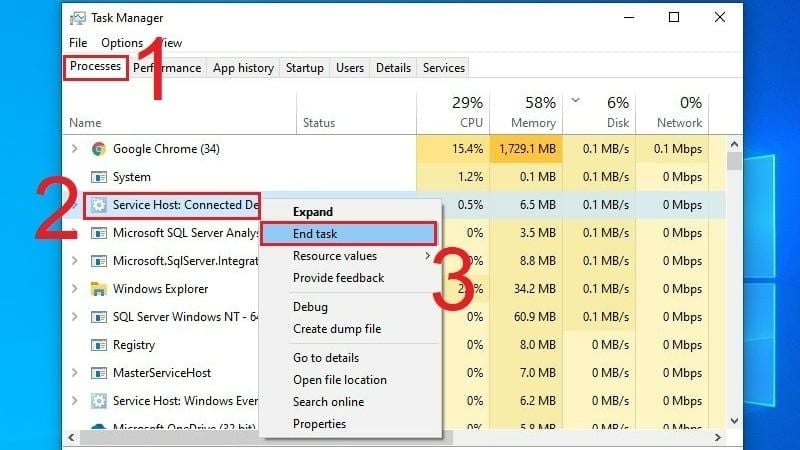The height and width of the screenshot is (450, 800).
Task: Expand the MasterServiceHost process group
Action: click(x=74, y=373)
